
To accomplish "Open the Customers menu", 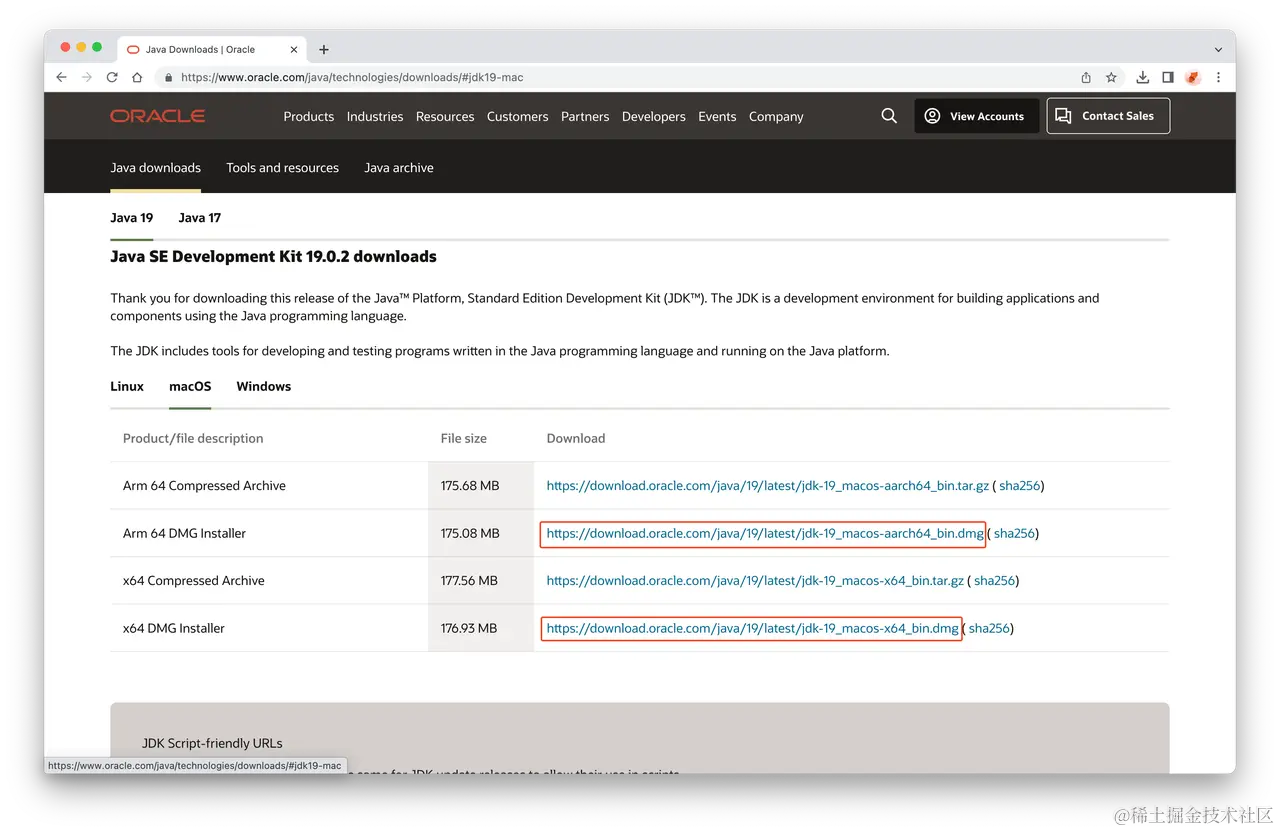I will 518,117.
